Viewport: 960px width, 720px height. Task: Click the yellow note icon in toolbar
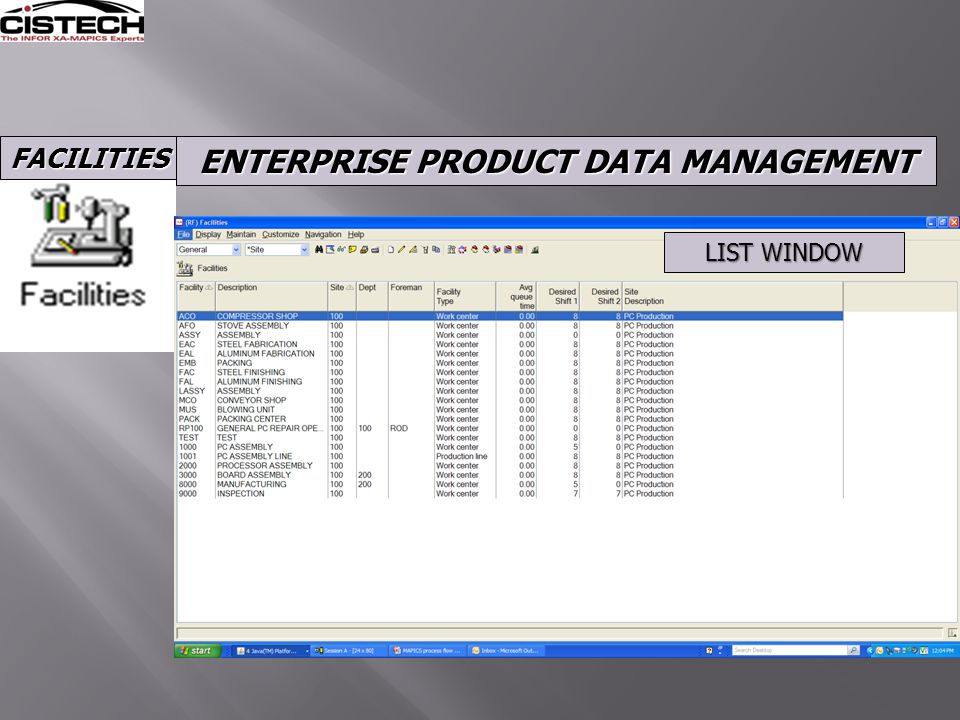[353, 249]
